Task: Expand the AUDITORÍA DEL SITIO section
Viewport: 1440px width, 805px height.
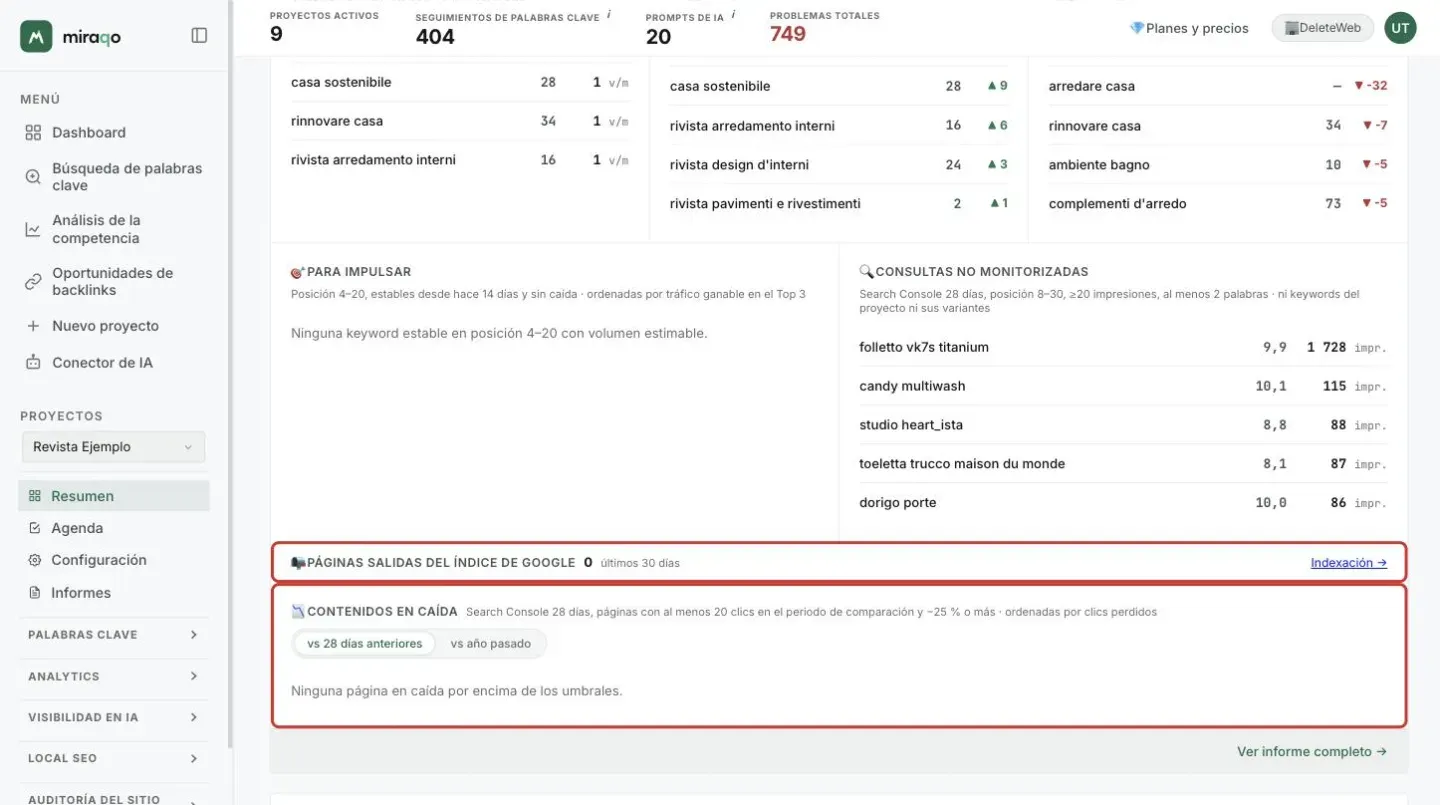Action: click(x=114, y=798)
